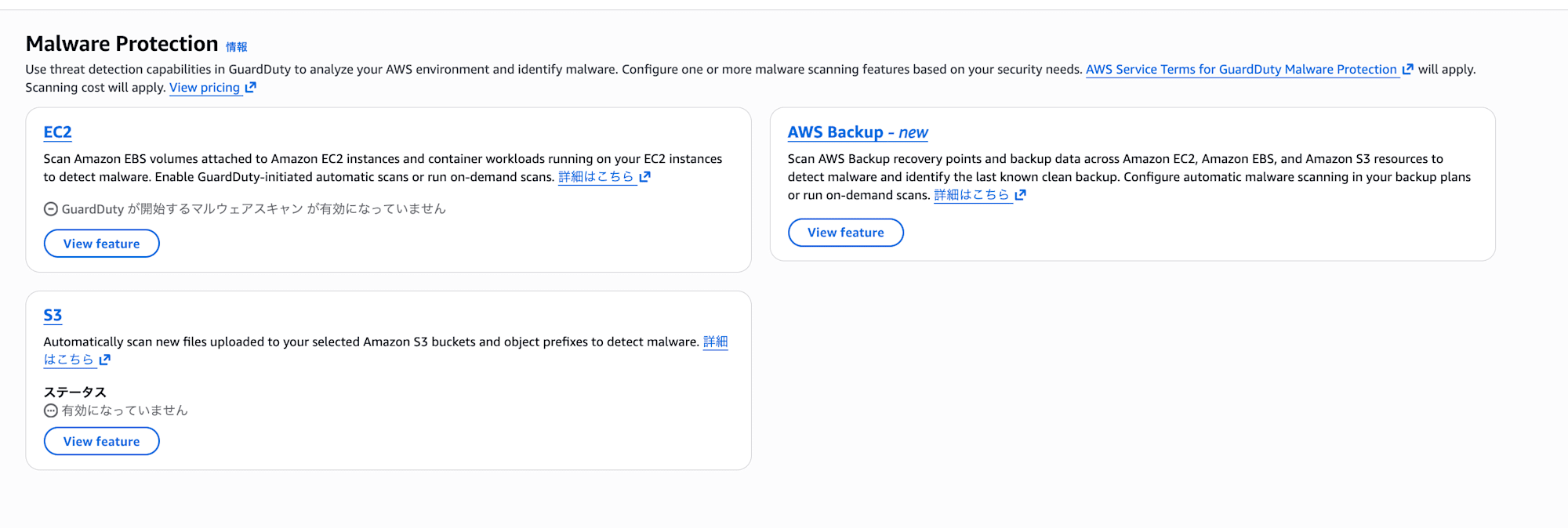This screenshot has height=528, width=1568.
Task: Click external-link icon in AWS Backup description
Action: 1020,194
